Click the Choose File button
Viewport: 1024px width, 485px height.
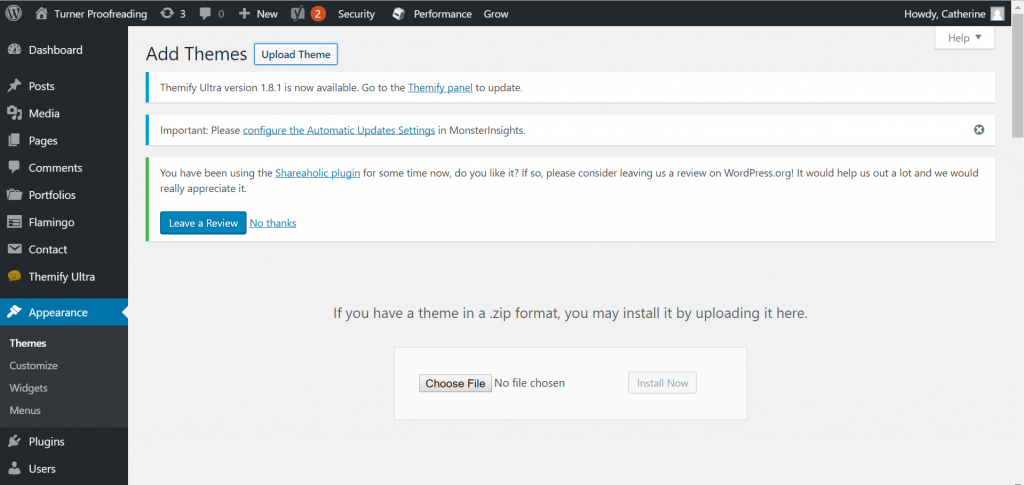coord(455,383)
